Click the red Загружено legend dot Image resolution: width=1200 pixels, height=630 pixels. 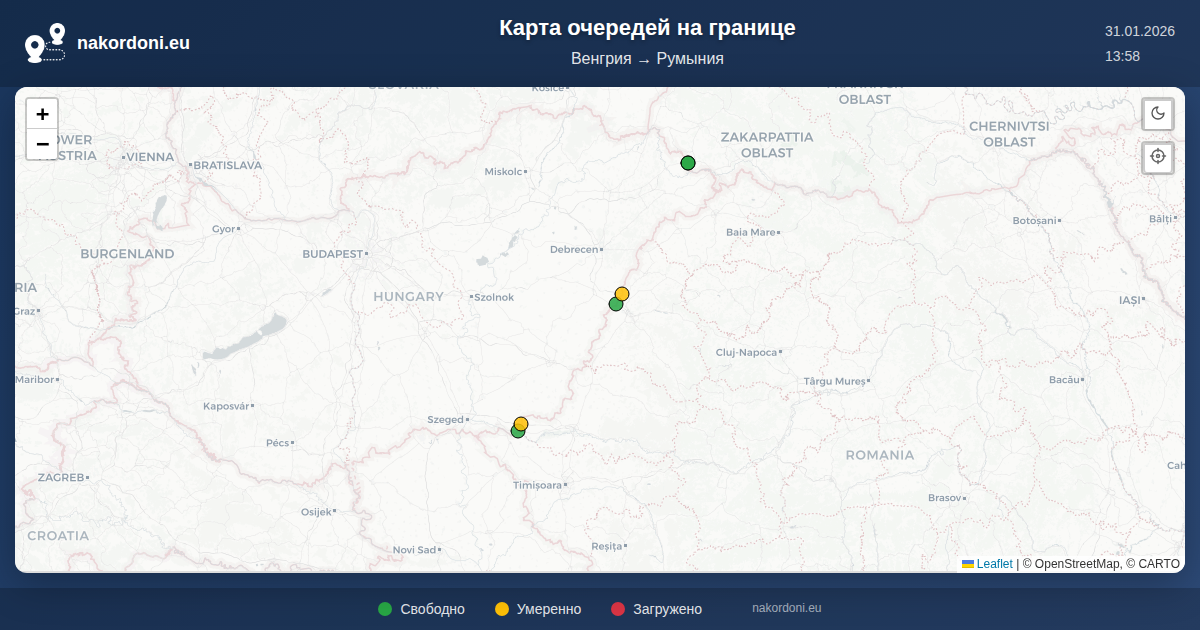(x=618, y=609)
